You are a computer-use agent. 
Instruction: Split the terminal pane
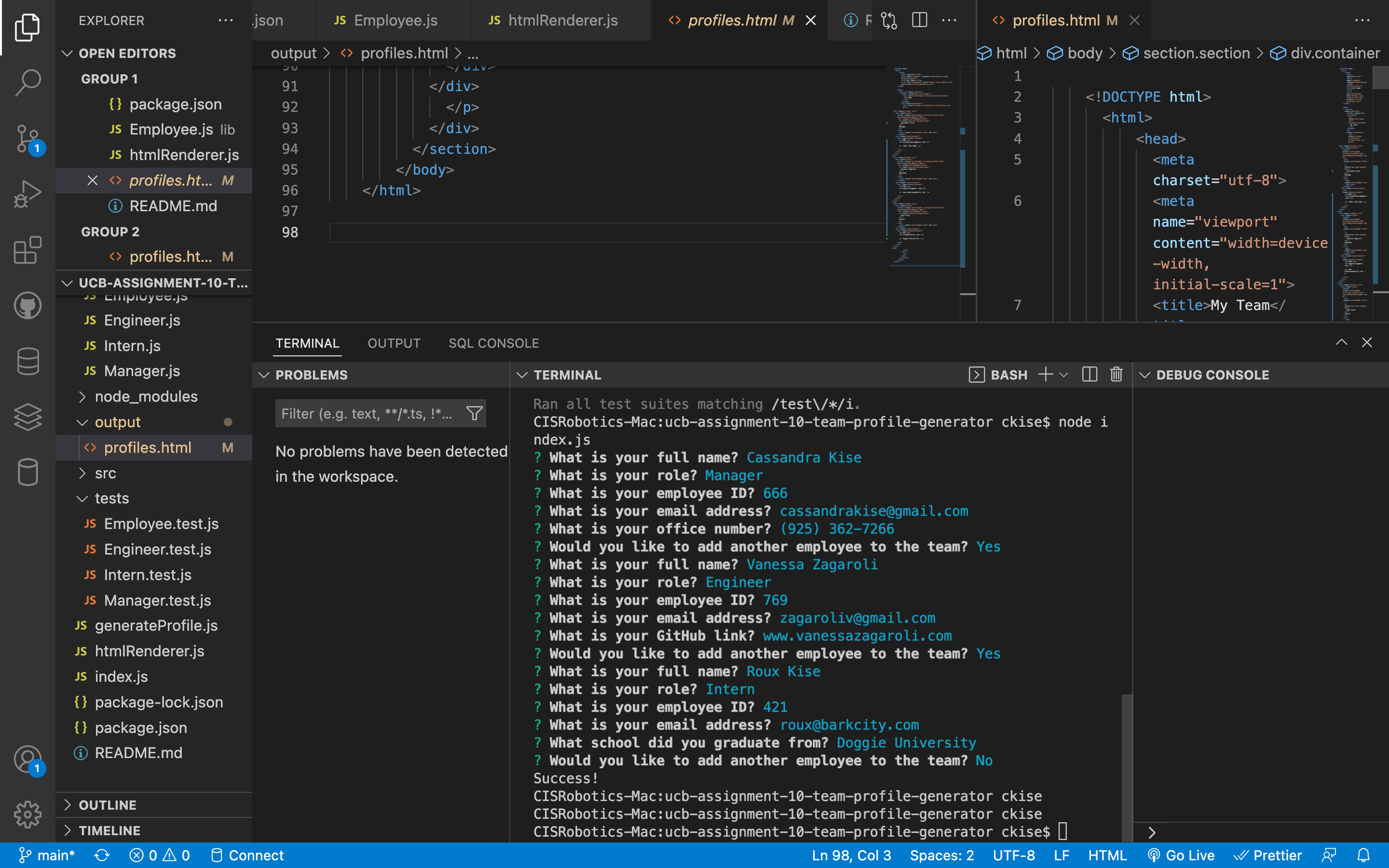point(1089,375)
